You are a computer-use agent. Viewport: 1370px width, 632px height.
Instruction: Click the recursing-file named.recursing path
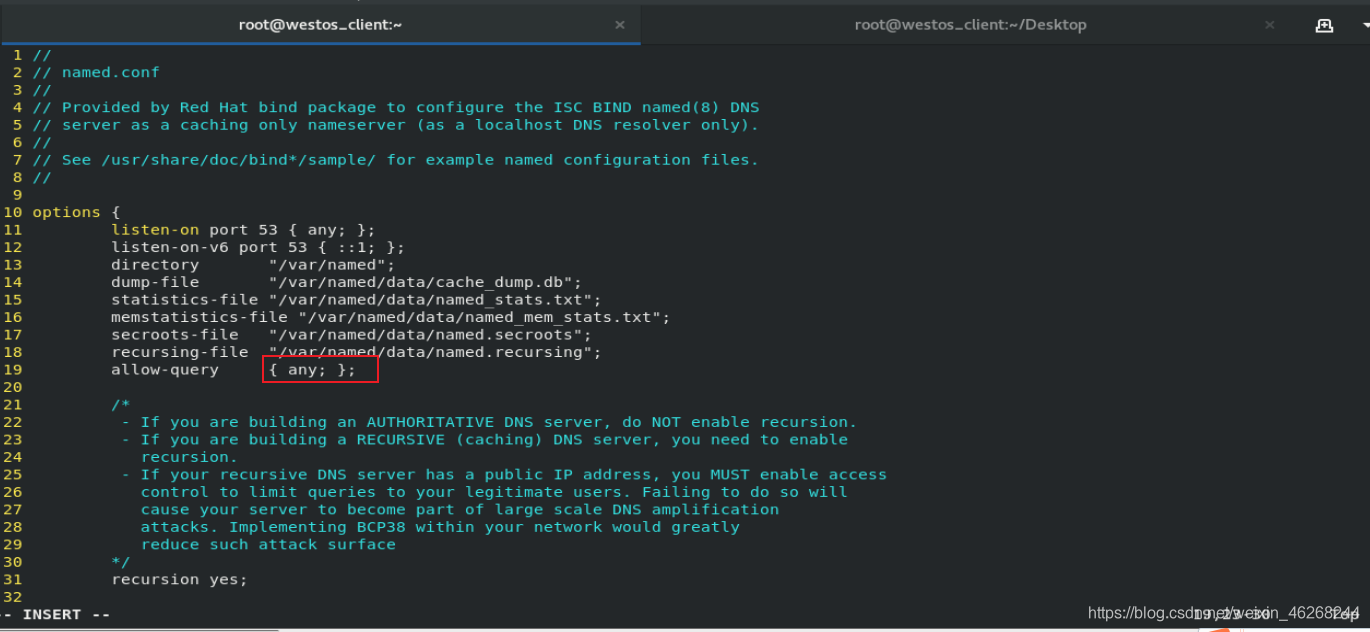(x=435, y=352)
